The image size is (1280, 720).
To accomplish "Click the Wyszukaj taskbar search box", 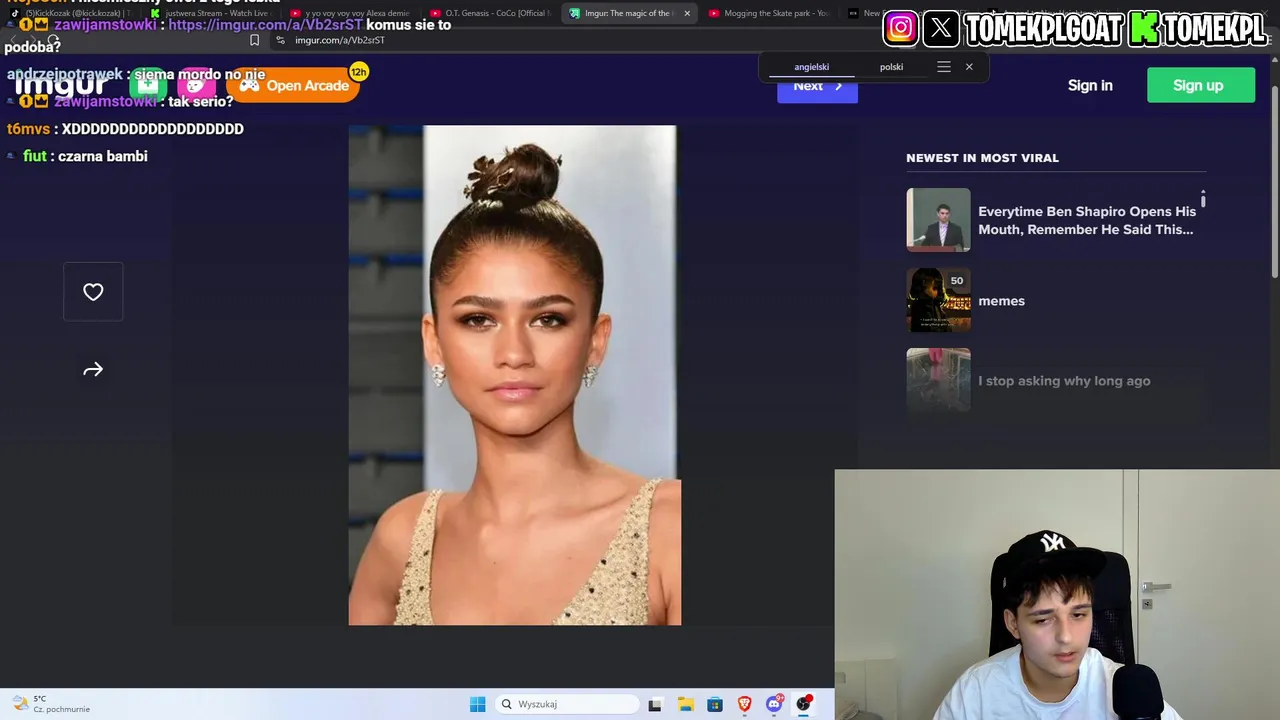I will [x=567, y=704].
